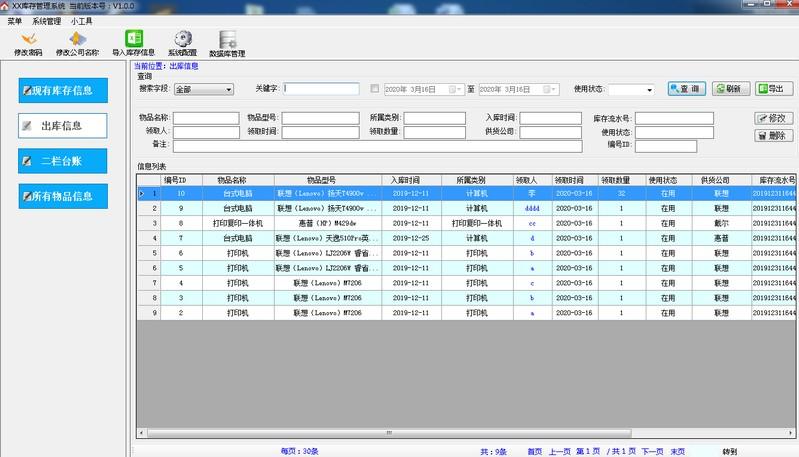Click the scrollbar left arrow

tap(142, 433)
